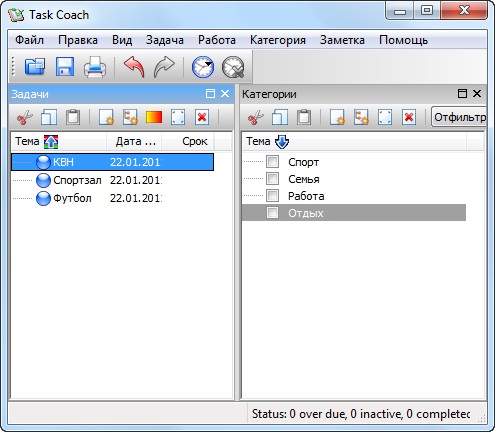Image resolution: width=495 pixels, height=432 pixels.
Task: Toggle sort arrow in Категории Тема header
Action: 282,142
